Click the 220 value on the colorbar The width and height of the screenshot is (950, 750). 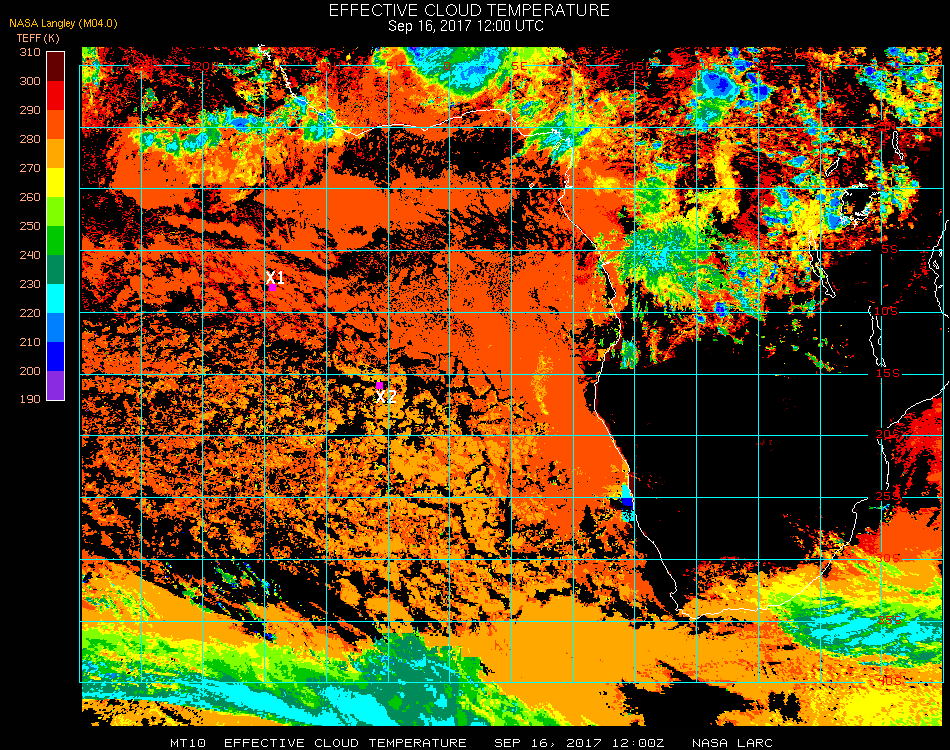point(30,313)
